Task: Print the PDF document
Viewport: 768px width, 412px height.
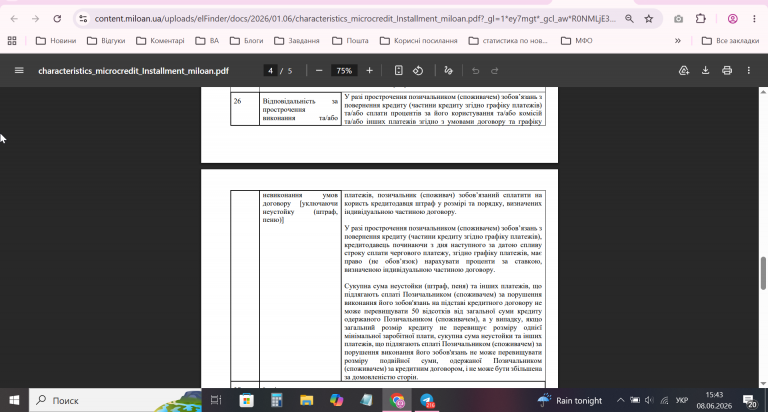Action: pyautogui.click(x=727, y=71)
